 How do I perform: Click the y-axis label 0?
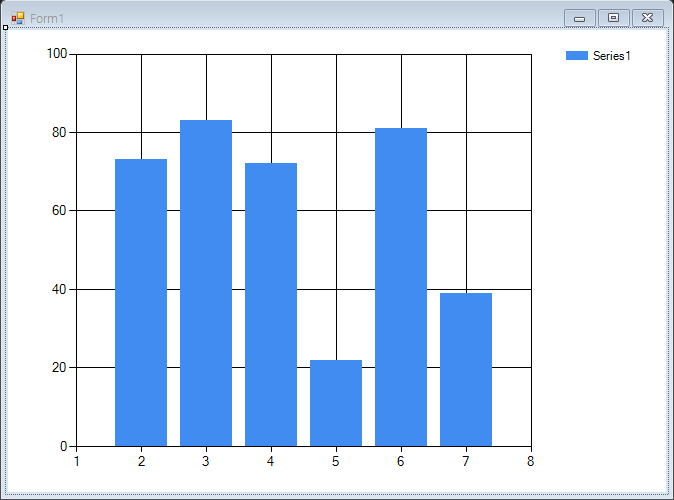[x=63, y=446]
